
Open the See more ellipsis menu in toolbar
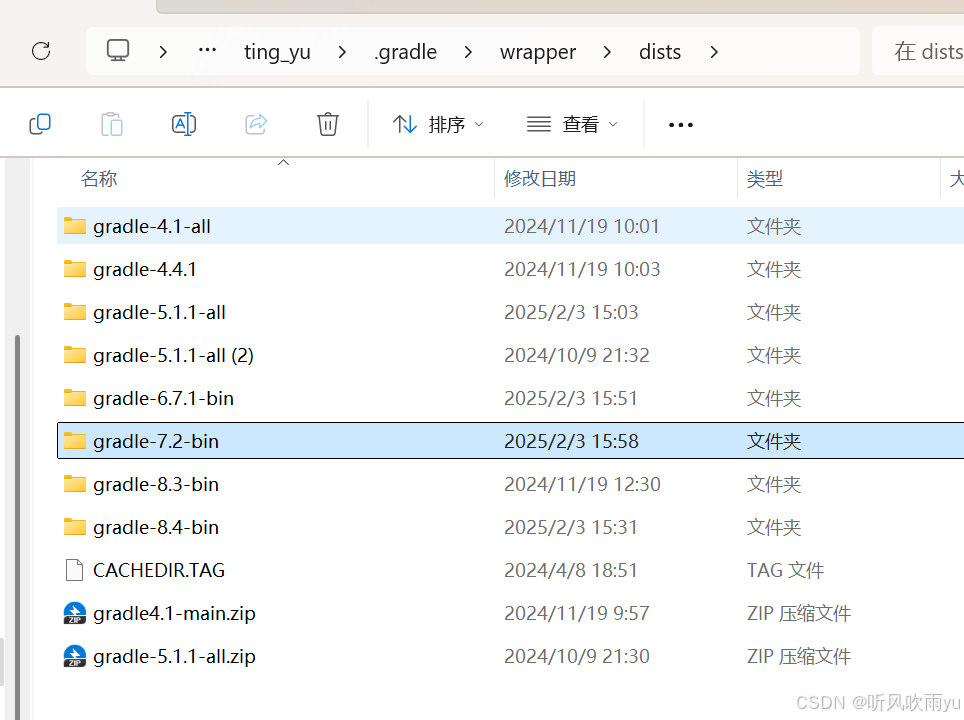[x=681, y=125]
